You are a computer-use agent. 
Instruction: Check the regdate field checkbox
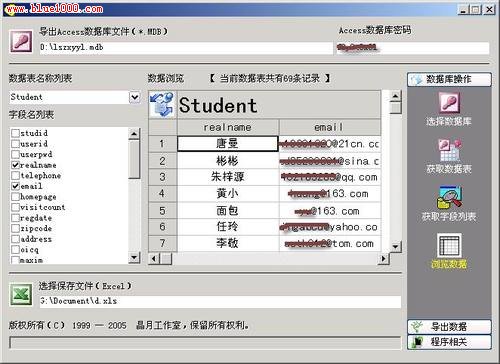15,218
